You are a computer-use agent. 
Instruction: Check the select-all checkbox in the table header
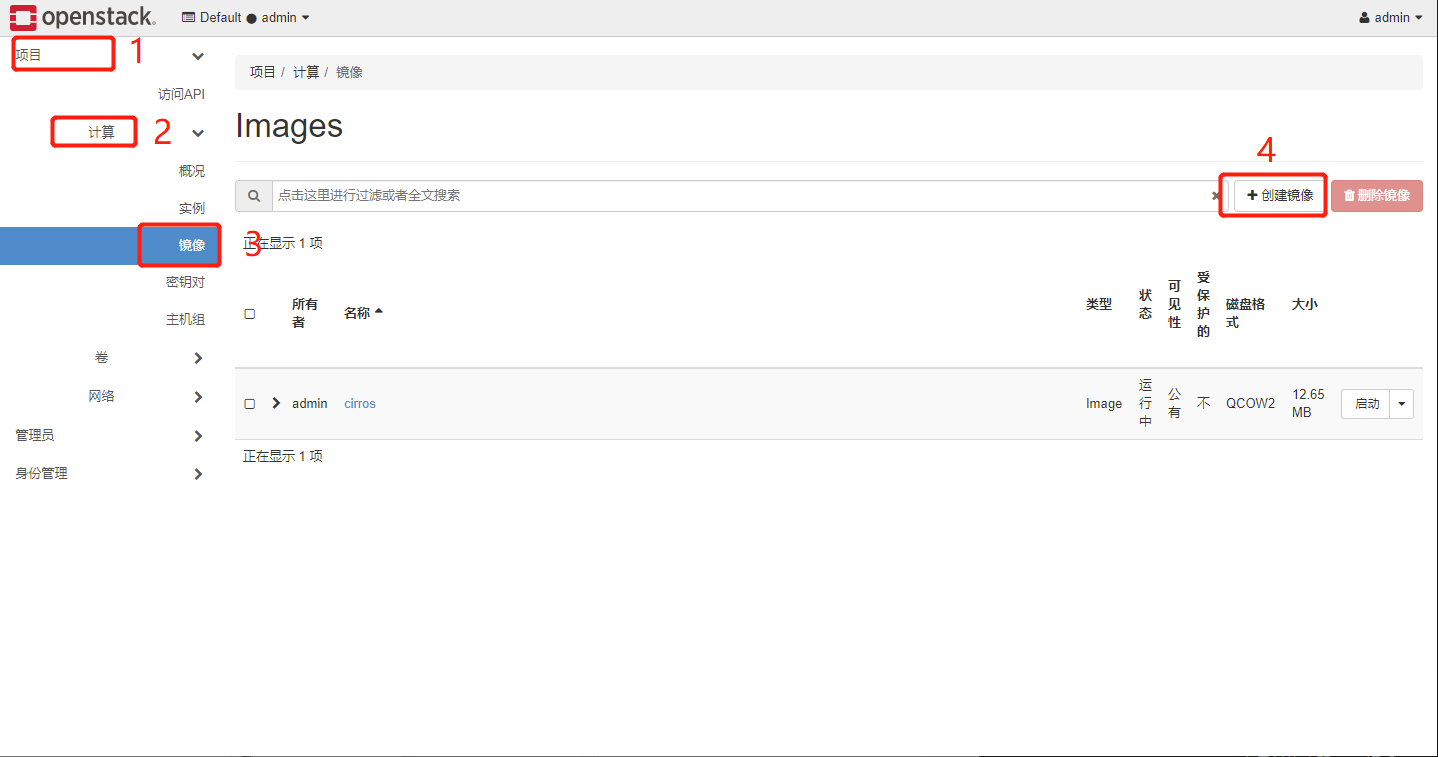(x=249, y=312)
